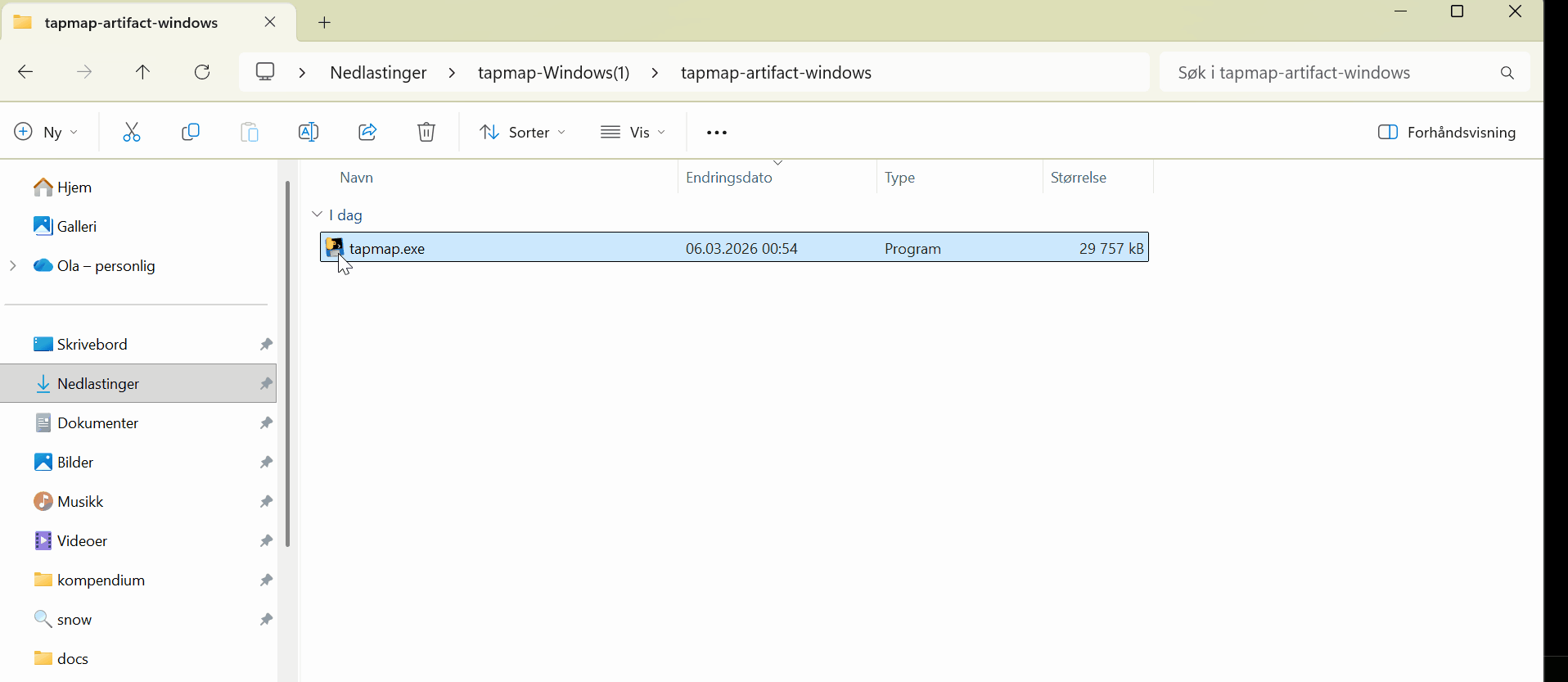Click the pin icon beside Dokumenter

(266, 422)
